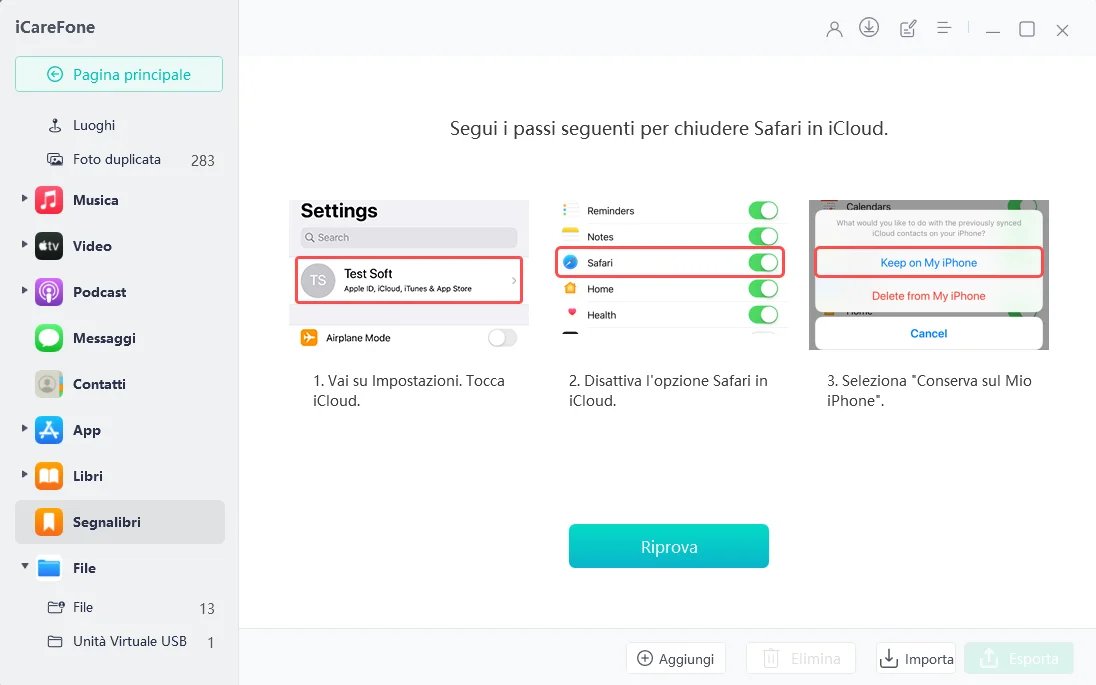Click the download icon in title bar

[x=869, y=27]
